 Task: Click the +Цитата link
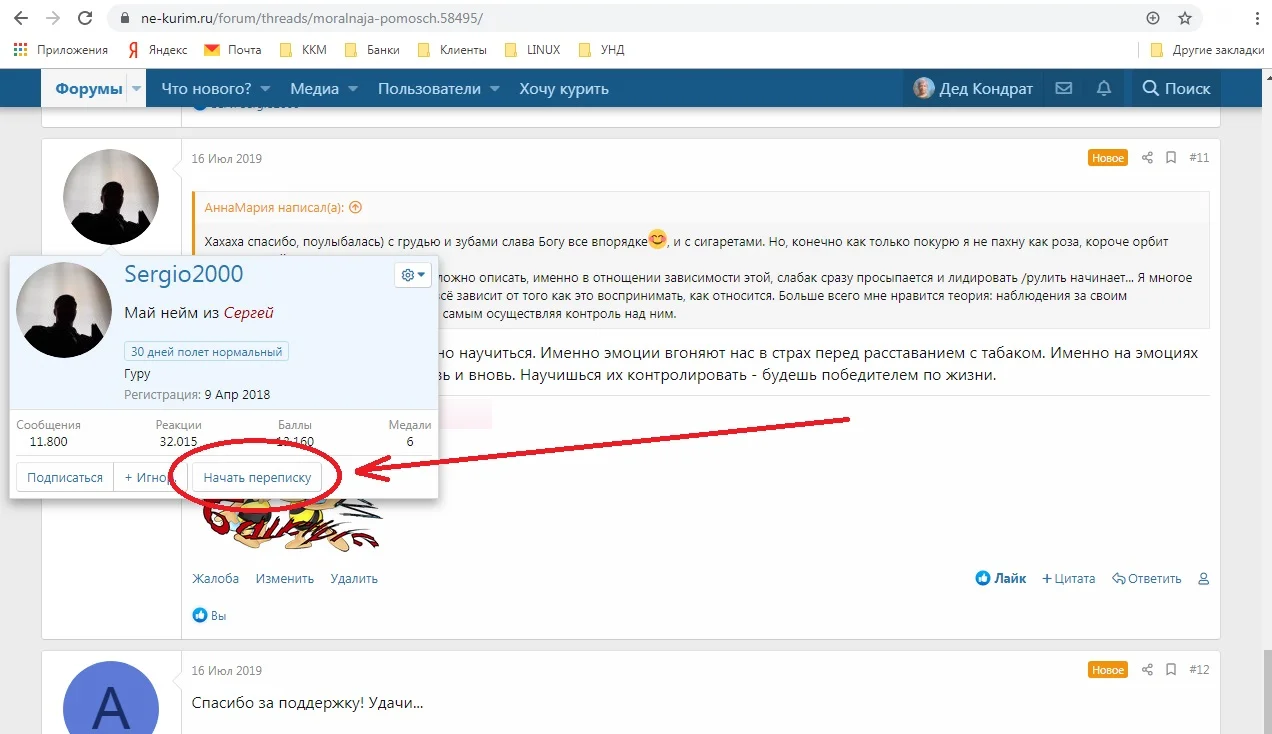coord(1068,578)
